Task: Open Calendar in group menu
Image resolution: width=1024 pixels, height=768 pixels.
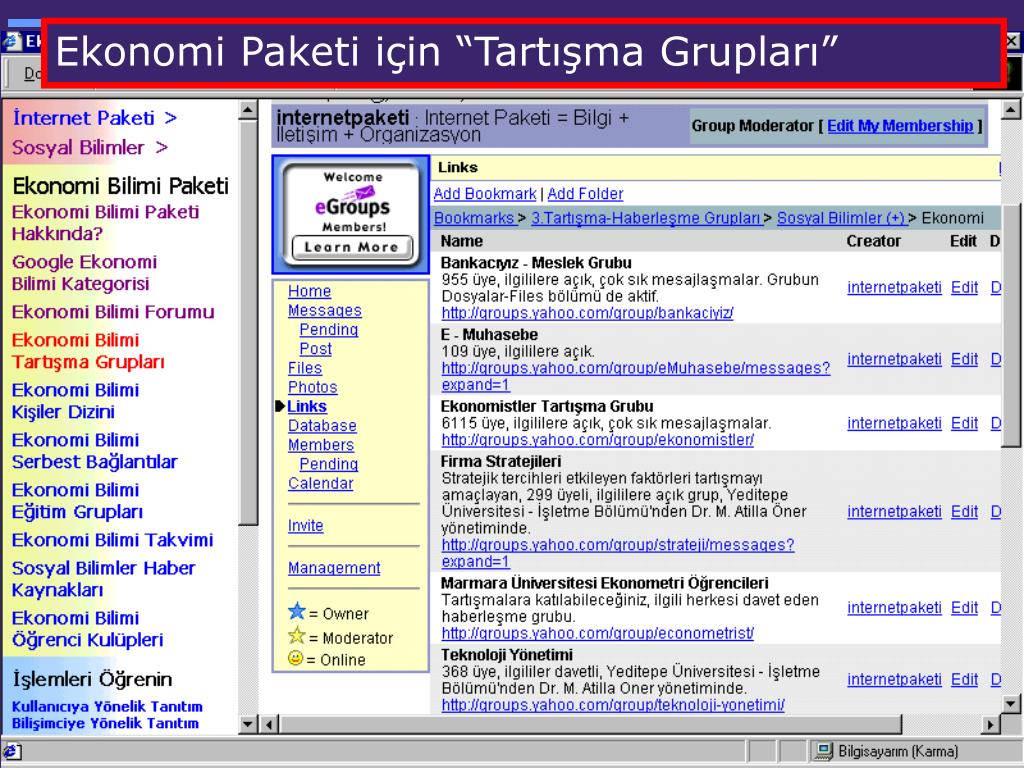Action: coord(321,483)
